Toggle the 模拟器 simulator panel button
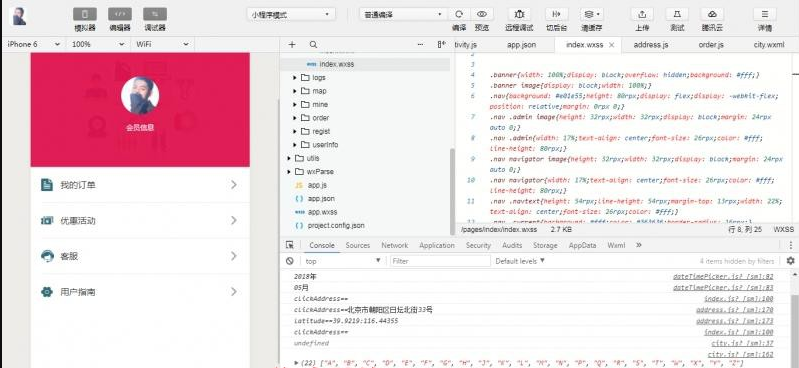799x368 pixels. (x=85, y=14)
